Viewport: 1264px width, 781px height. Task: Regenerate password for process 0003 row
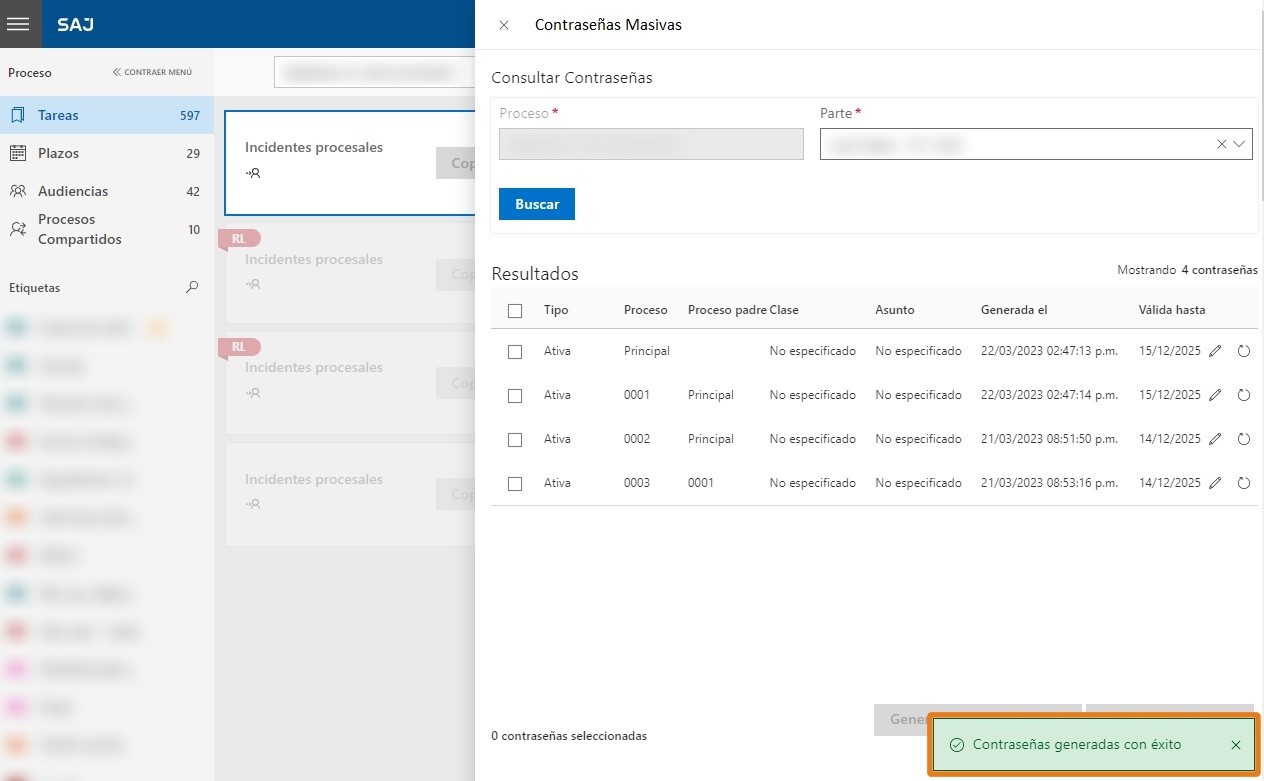[1244, 483]
